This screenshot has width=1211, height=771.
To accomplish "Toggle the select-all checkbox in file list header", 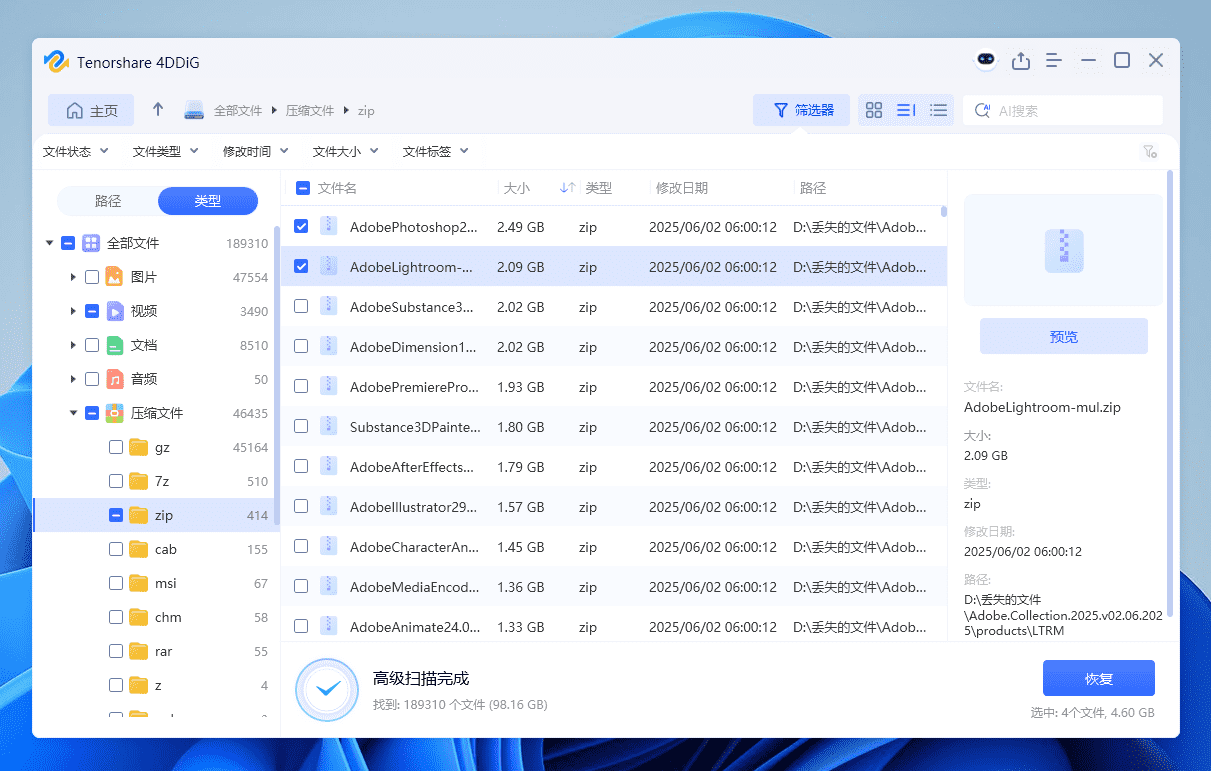I will pyautogui.click(x=300, y=187).
